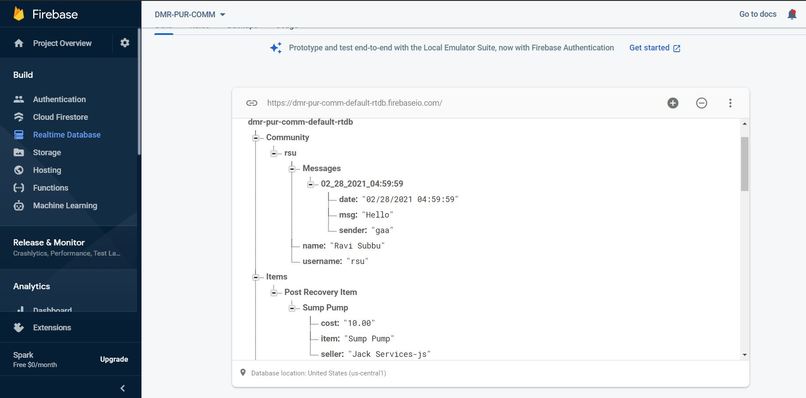Open Cloud Firestore in sidebar

click(x=61, y=117)
